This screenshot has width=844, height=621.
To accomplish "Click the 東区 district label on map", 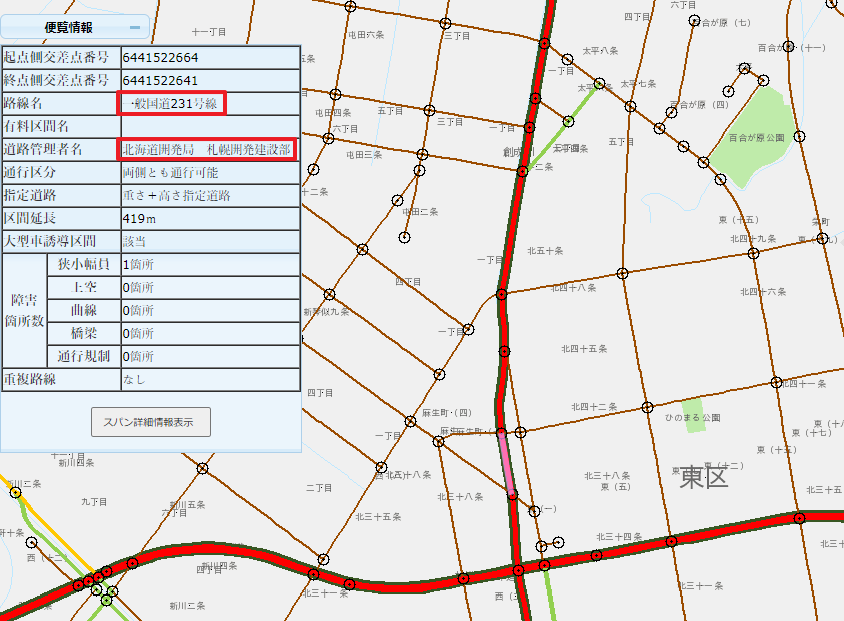I will click(x=704, y=477).
